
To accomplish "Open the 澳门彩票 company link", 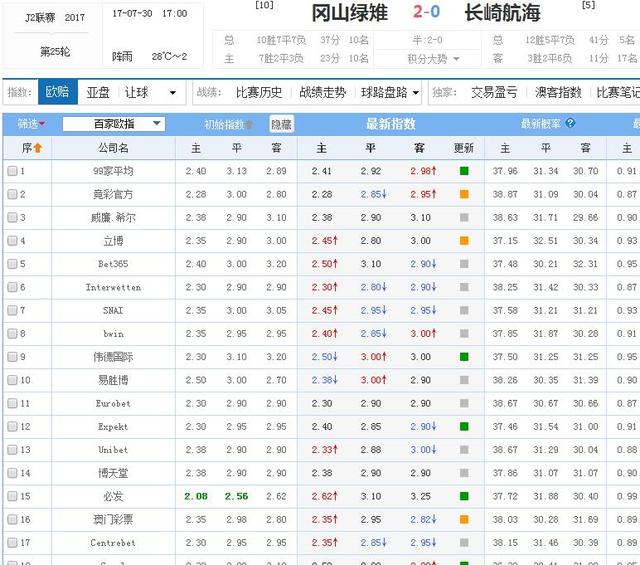I will (113, 520).
